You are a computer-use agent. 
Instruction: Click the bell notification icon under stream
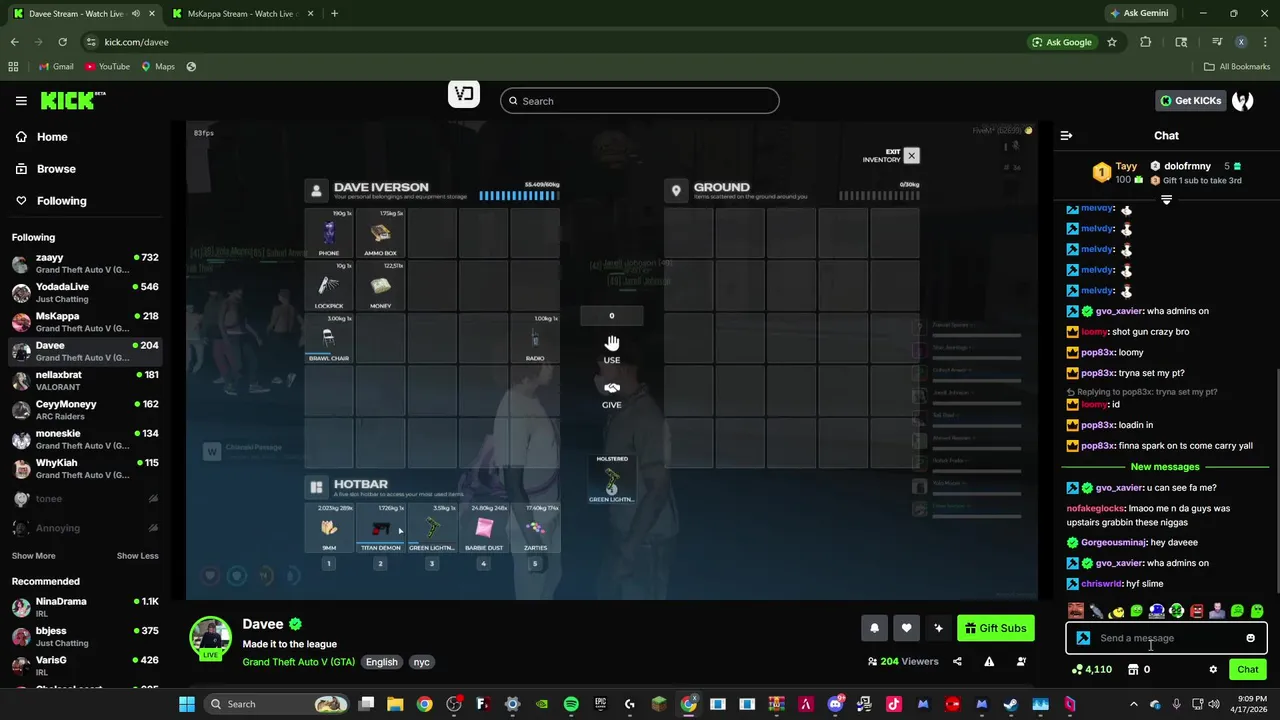[874, 628]
